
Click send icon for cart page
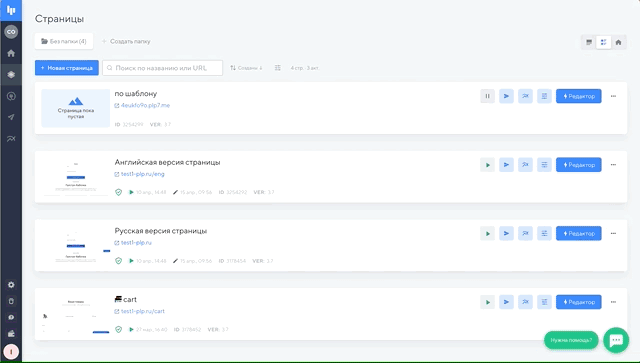[506, 302]
